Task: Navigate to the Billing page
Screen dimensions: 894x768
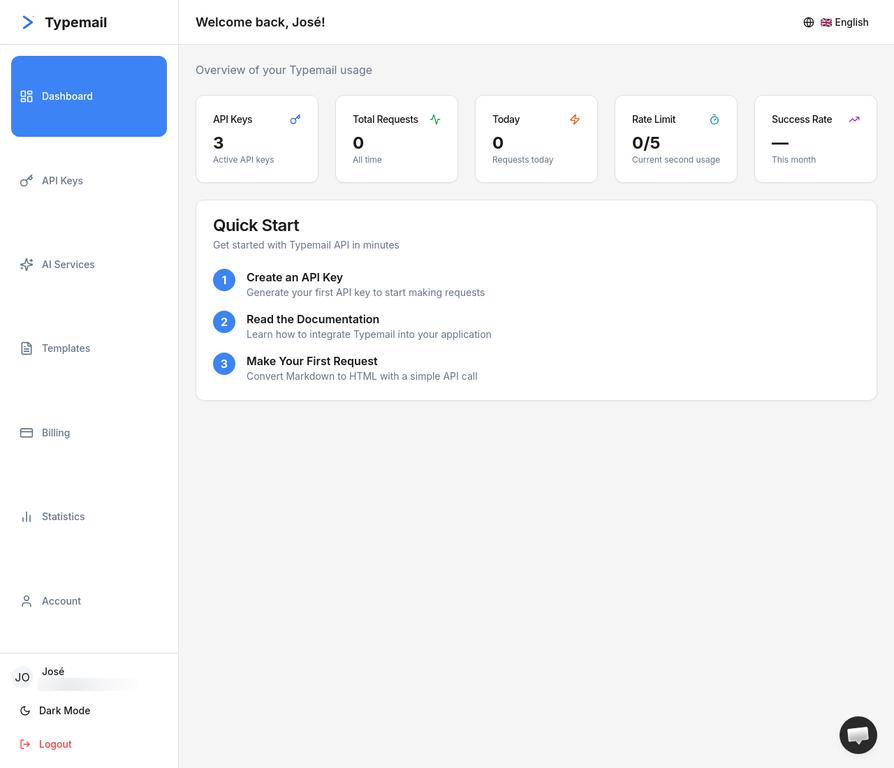Action: [x=56, y=432]
